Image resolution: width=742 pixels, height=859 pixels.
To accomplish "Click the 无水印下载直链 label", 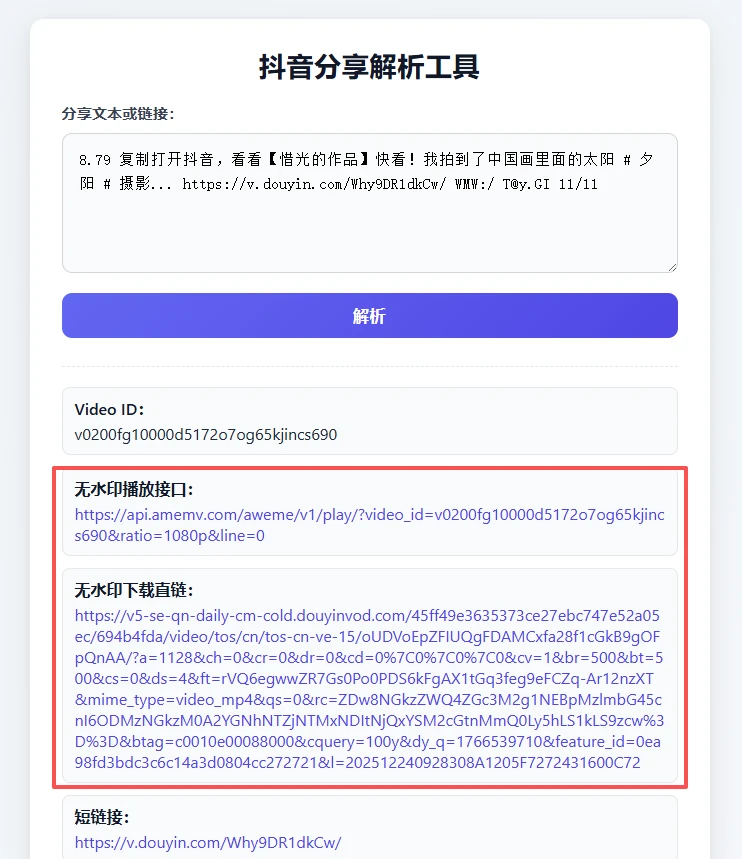I will pos(134,590).
